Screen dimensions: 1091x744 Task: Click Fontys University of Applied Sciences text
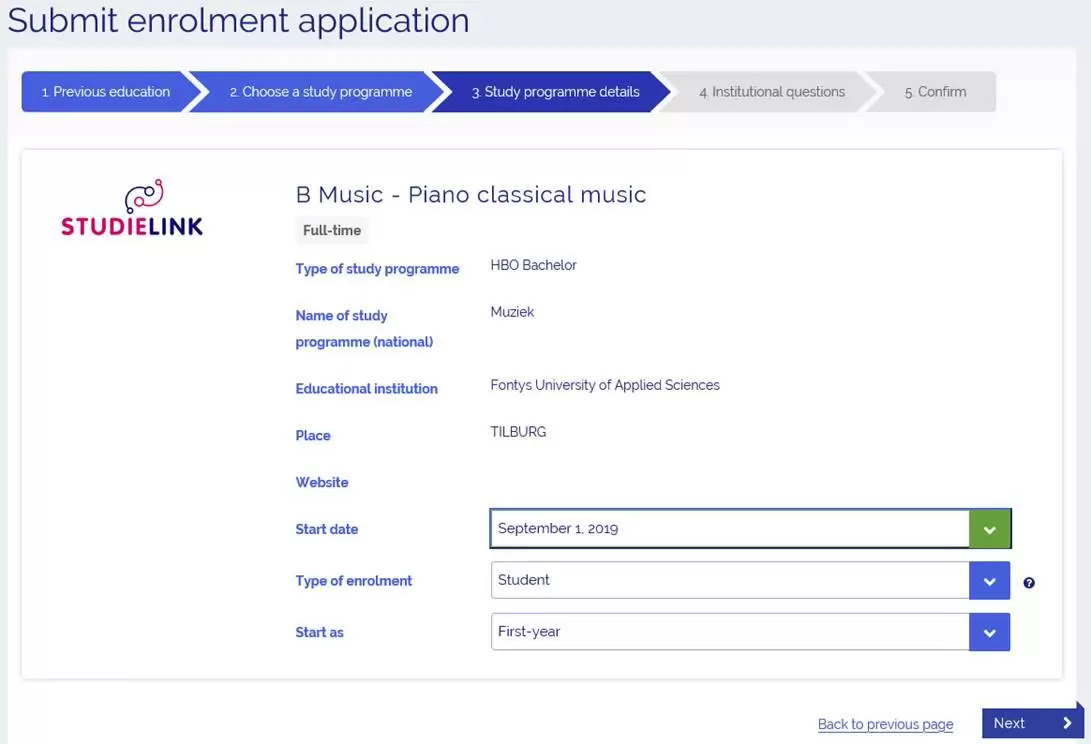tap(604, 385)
